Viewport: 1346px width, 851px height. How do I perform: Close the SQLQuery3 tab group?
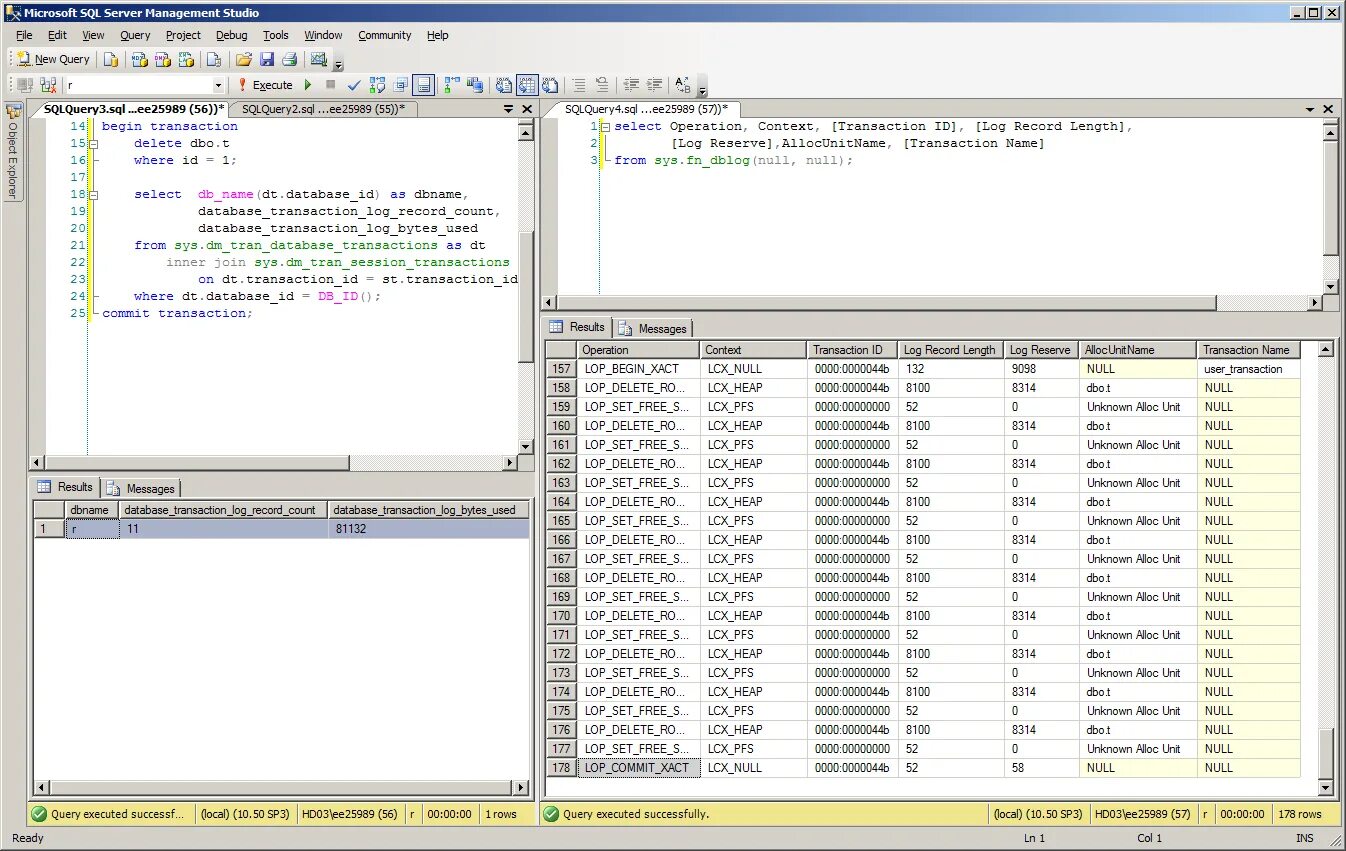click(x=526, y=109)
